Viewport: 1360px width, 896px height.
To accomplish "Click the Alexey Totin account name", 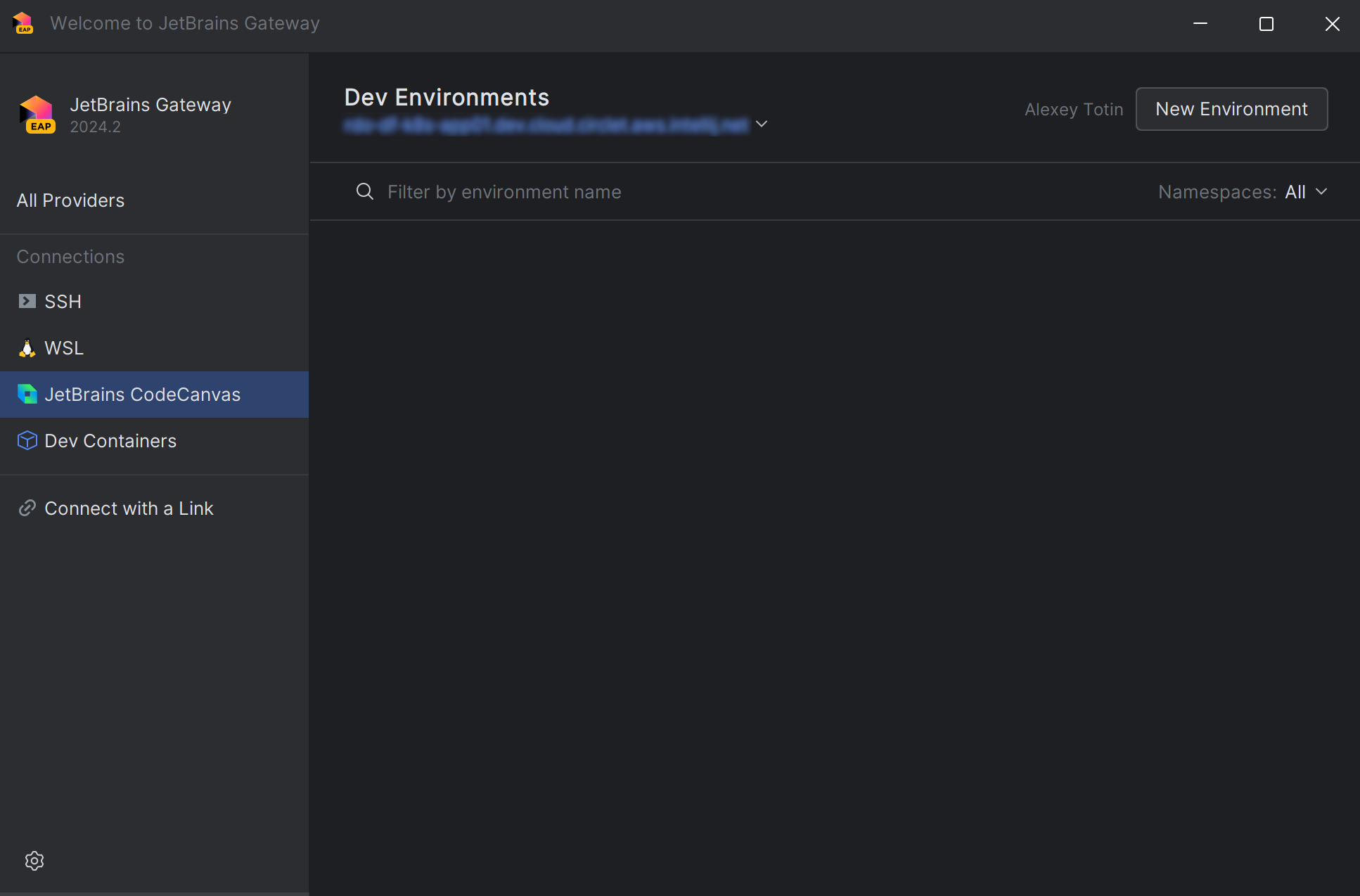I will point(1073,110).
